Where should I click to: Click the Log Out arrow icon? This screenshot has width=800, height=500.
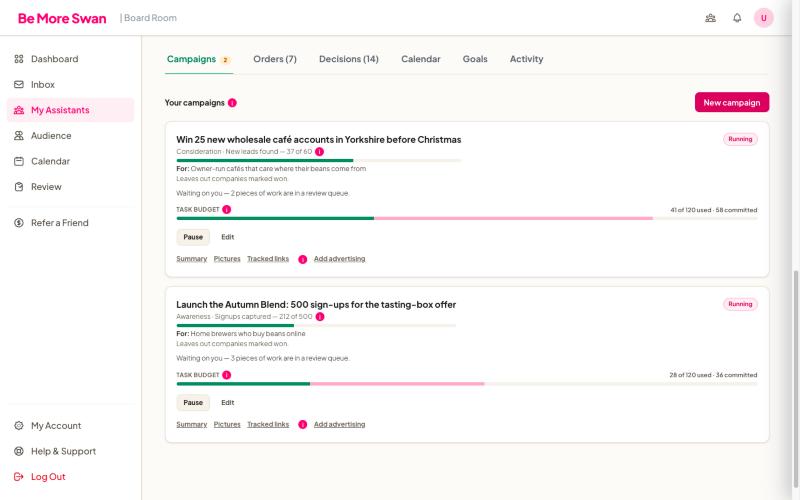pyautogui.click(x=19, y=477)
